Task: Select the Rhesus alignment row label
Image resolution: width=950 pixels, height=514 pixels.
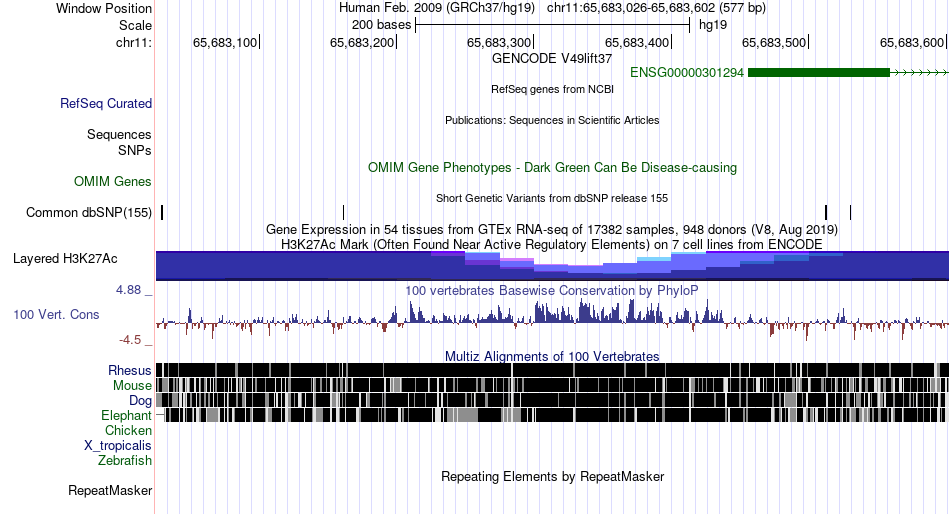Action: (x=130, y=370)
